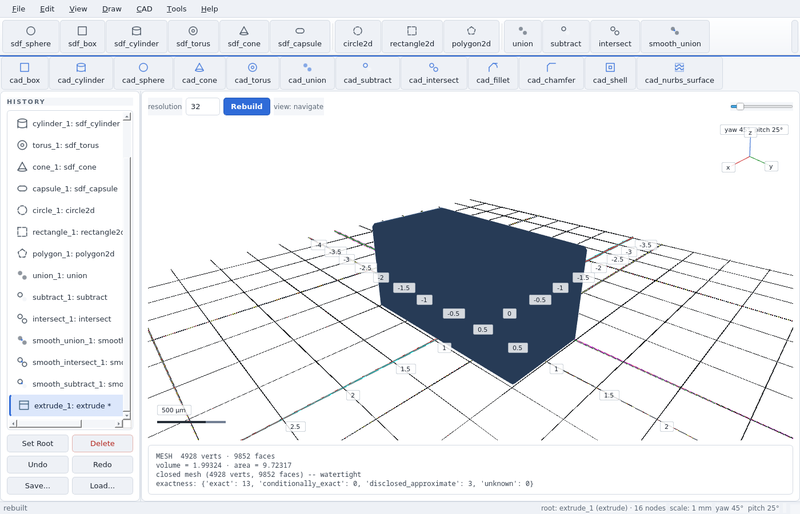Apply the intersect operation

615,37
